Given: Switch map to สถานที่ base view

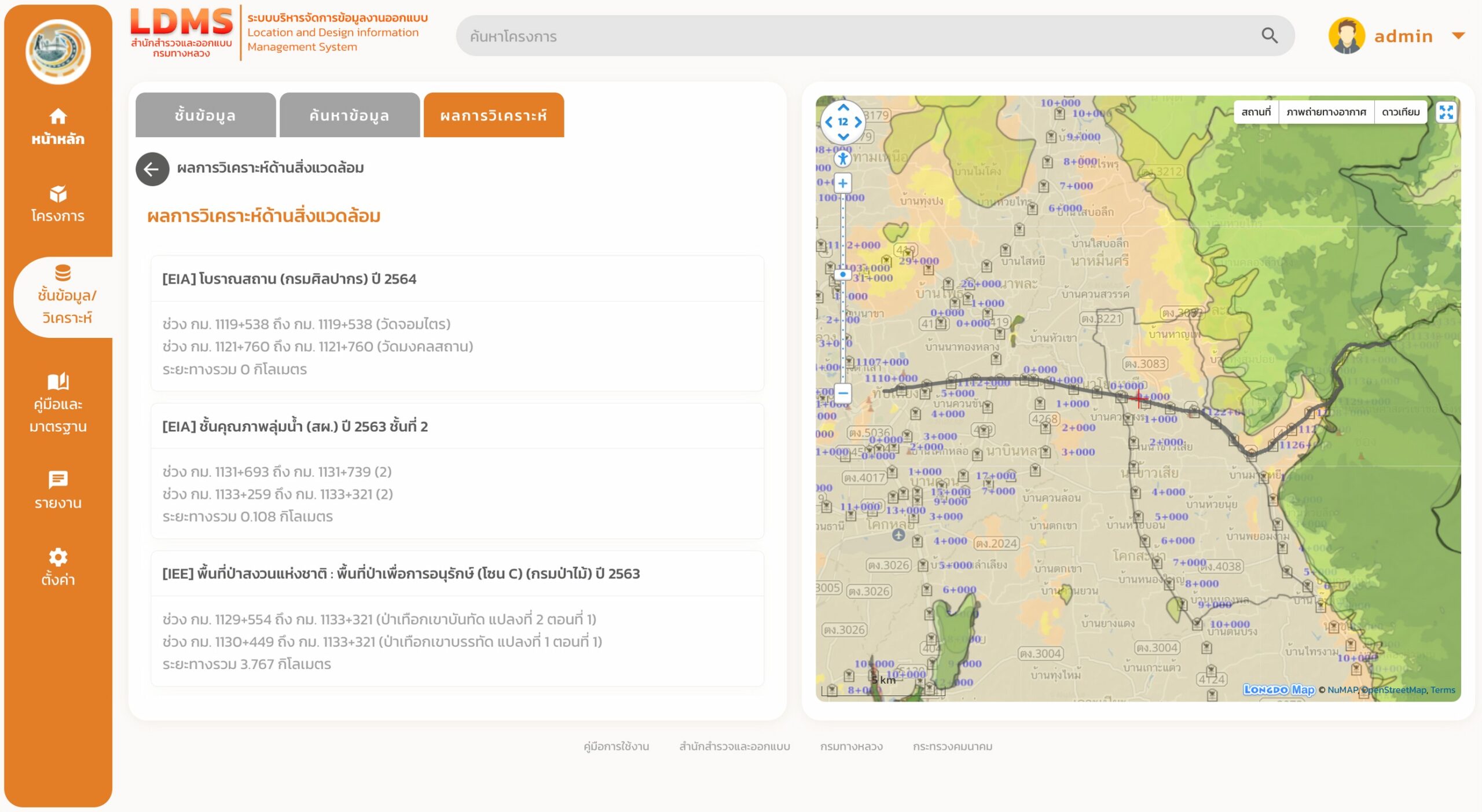Looking at the screenshot, I should (1256, 112).
